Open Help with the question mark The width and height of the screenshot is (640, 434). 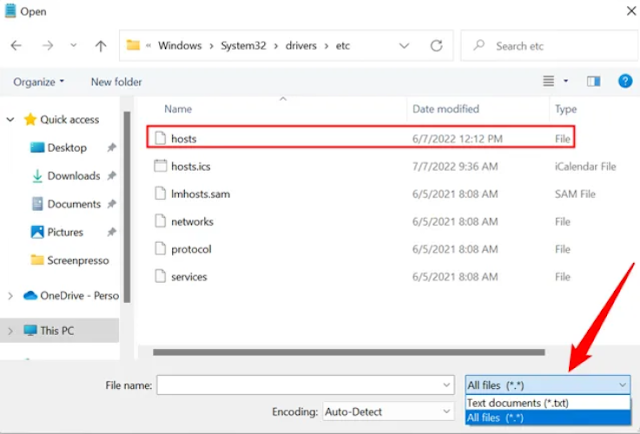[x=625, y=81]
